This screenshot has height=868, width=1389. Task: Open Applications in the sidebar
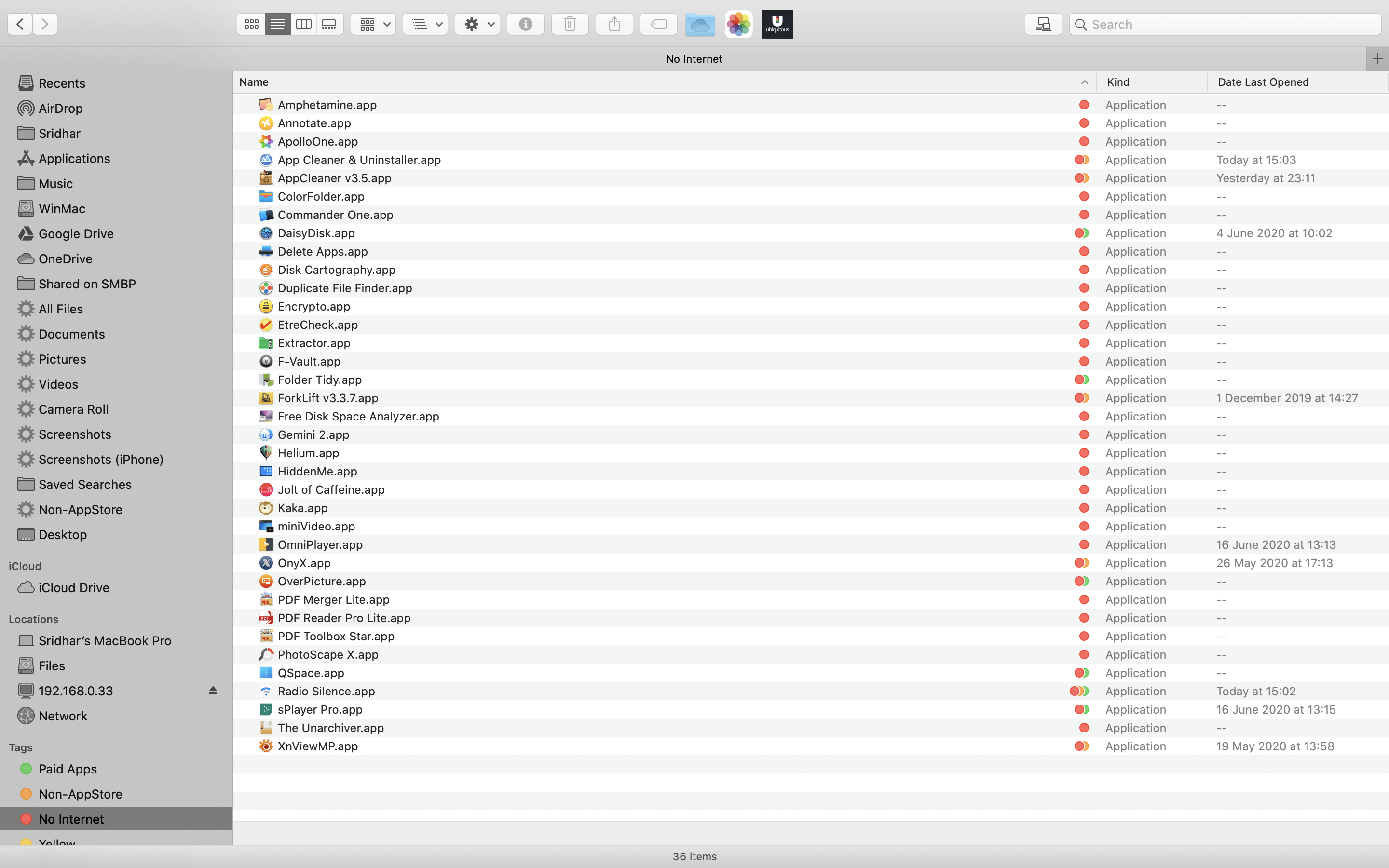pos(74,159)
